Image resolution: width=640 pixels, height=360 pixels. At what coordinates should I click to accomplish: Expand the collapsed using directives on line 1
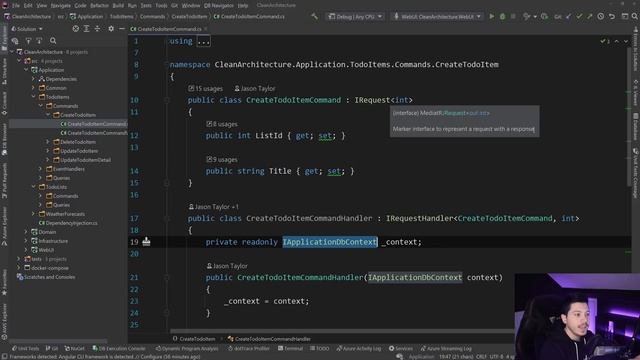click(203, 41)
